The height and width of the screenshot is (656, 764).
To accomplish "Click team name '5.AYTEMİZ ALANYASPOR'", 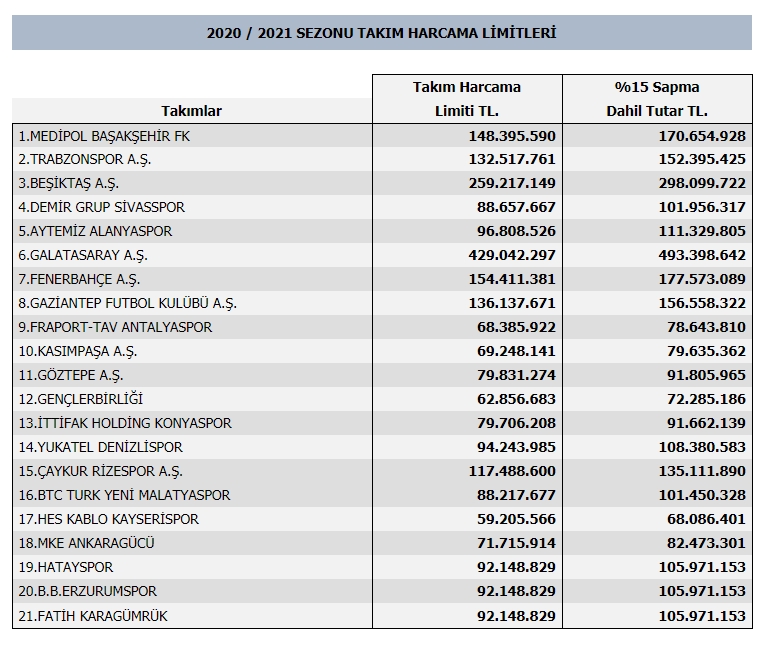I will click(x=96, y=231).
